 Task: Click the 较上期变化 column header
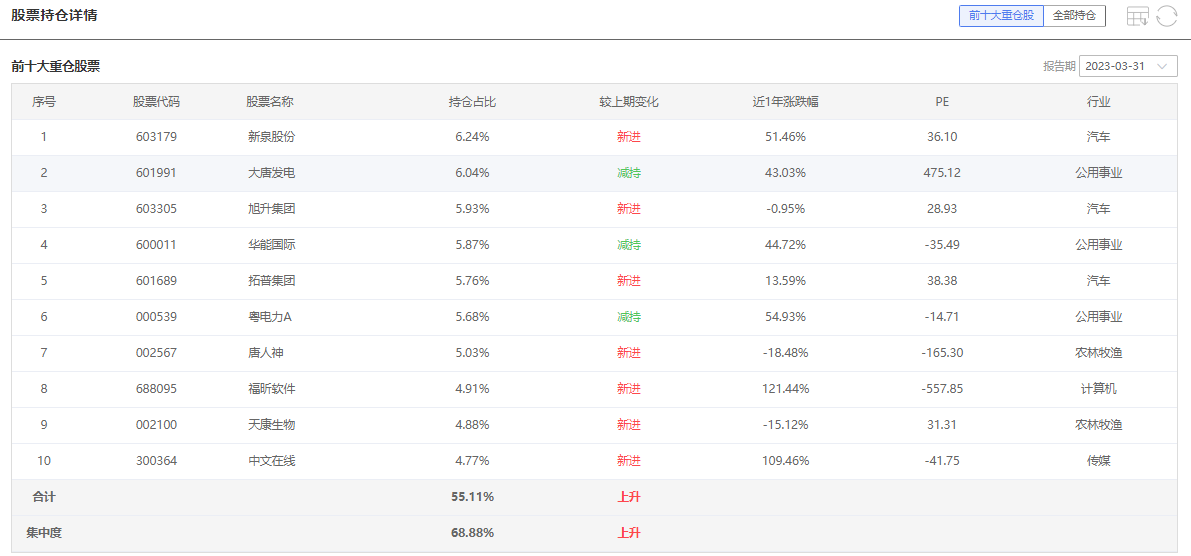tap(629, 102)
